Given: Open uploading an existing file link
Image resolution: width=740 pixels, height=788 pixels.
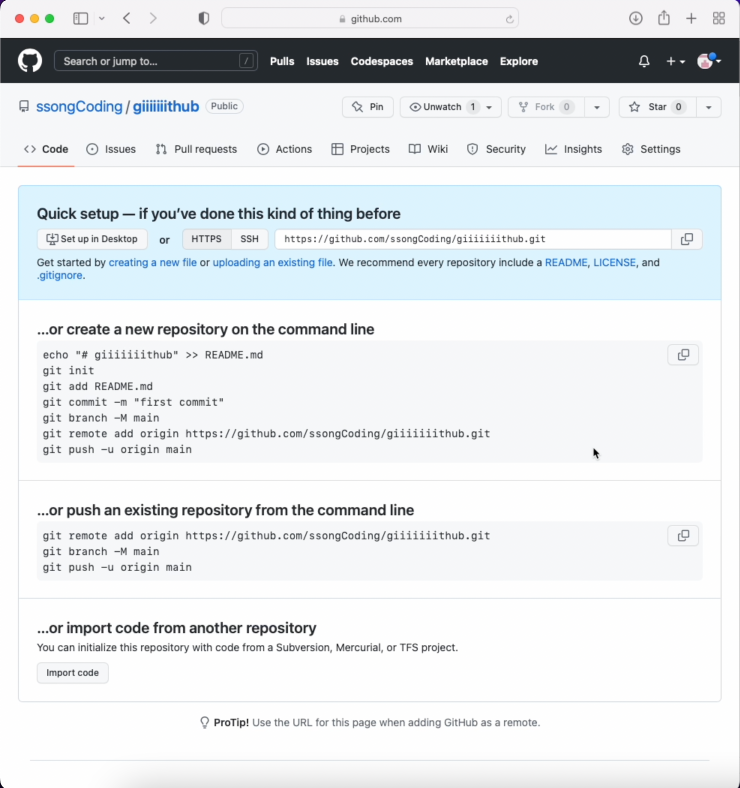Looking at the screenshot, I should [x=272, y=262].
